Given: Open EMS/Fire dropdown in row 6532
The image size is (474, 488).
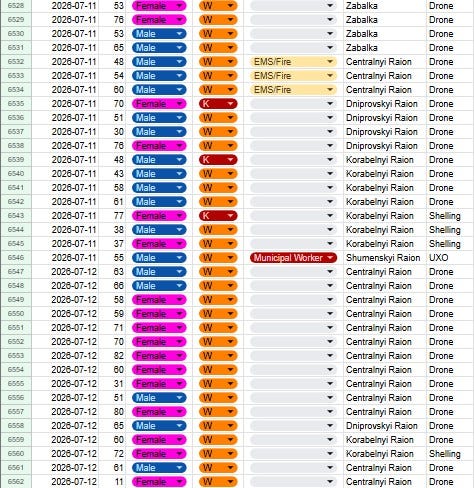Looking at the screenshot, I should [293, 62].
